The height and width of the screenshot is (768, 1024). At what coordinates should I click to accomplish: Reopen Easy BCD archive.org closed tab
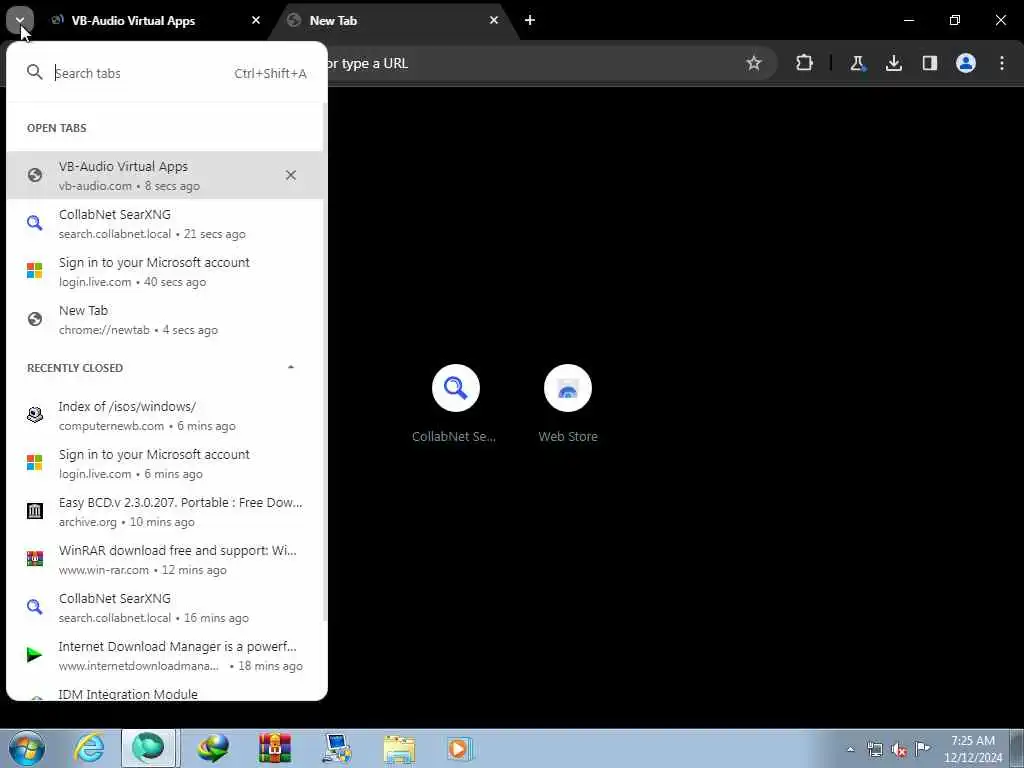(165, 511)
